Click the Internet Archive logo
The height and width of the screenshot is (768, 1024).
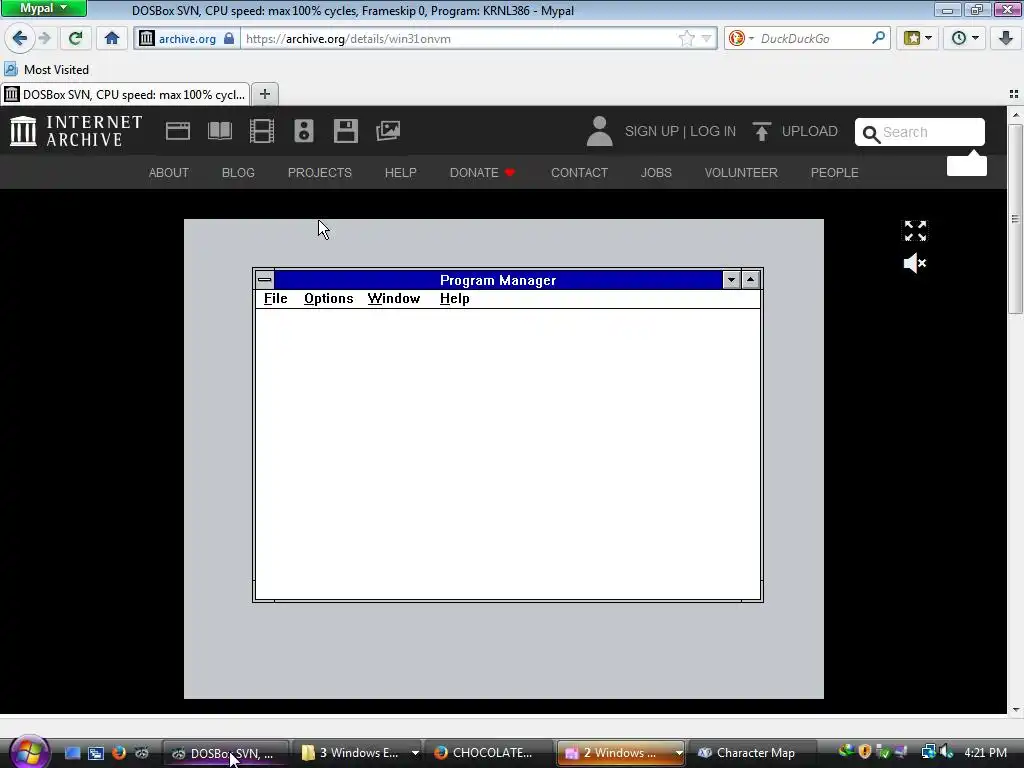pyautogui.click(x=76, y=131)
